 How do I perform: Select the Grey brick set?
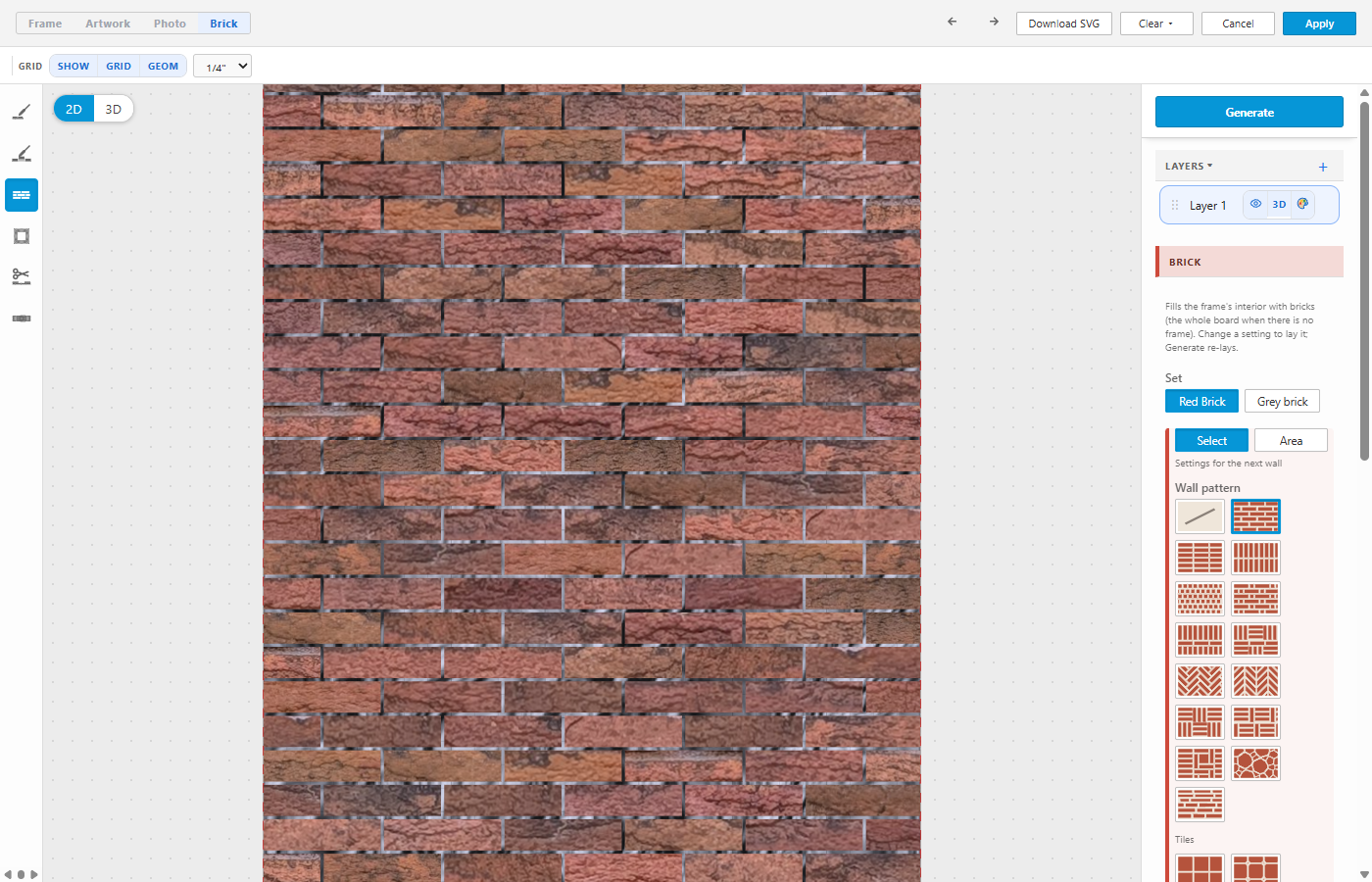point(1283,402)
